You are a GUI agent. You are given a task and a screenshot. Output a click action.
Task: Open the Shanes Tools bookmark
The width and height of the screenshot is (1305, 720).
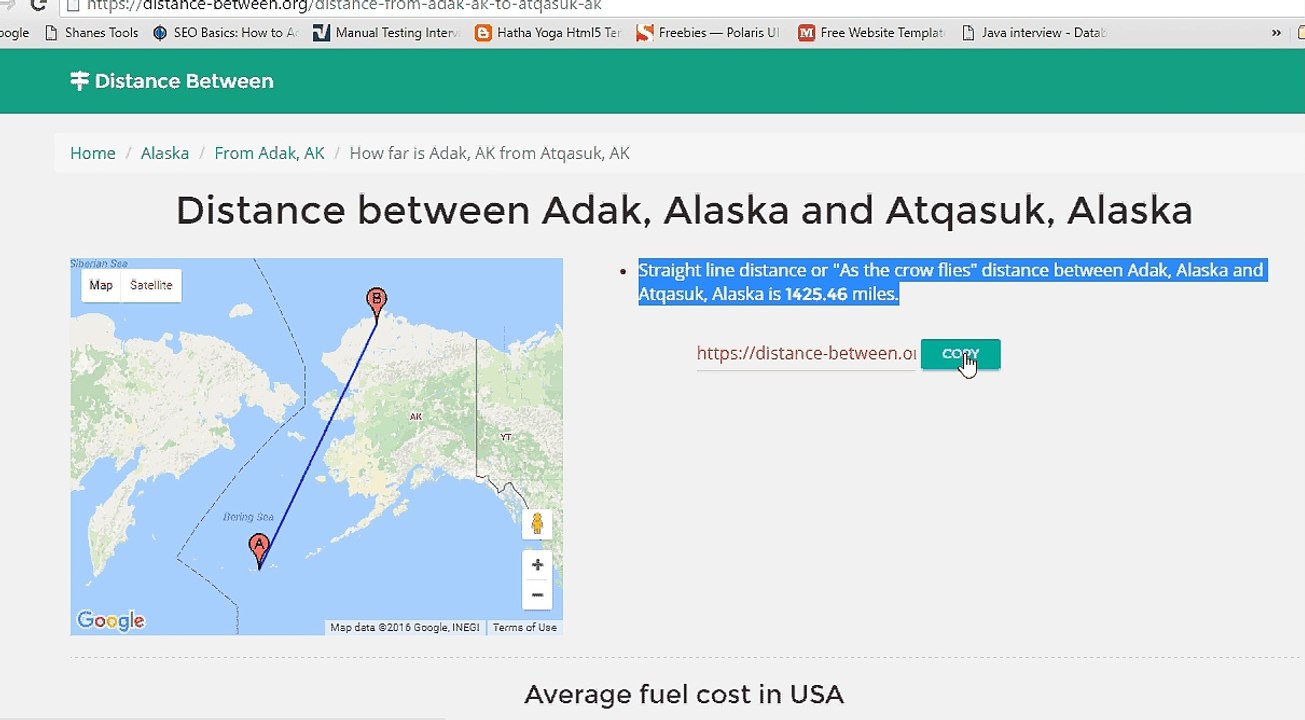click(x=91, y=32)
